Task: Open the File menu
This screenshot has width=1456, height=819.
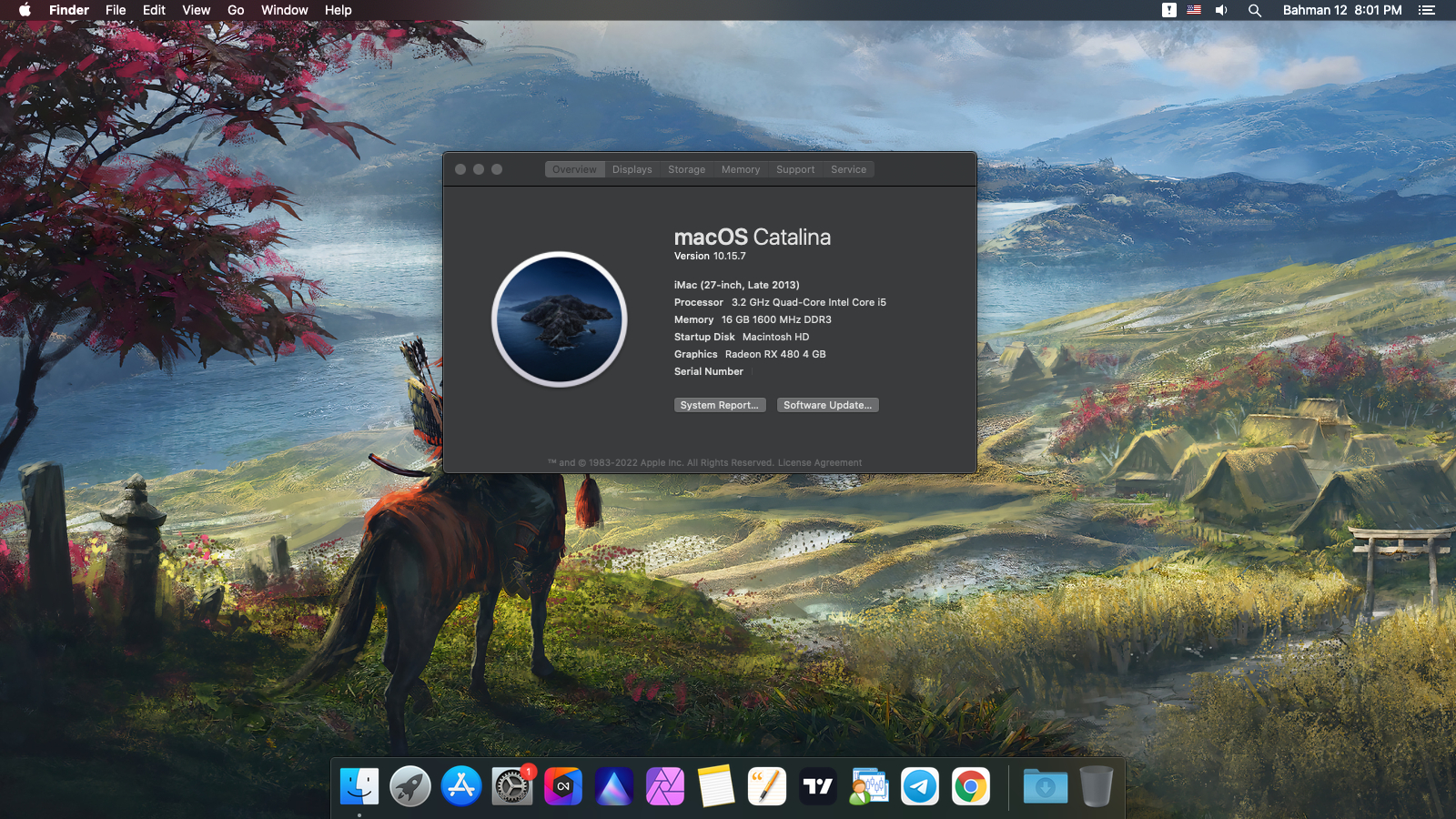Action: pyautogui.click(x=116, y=10)
